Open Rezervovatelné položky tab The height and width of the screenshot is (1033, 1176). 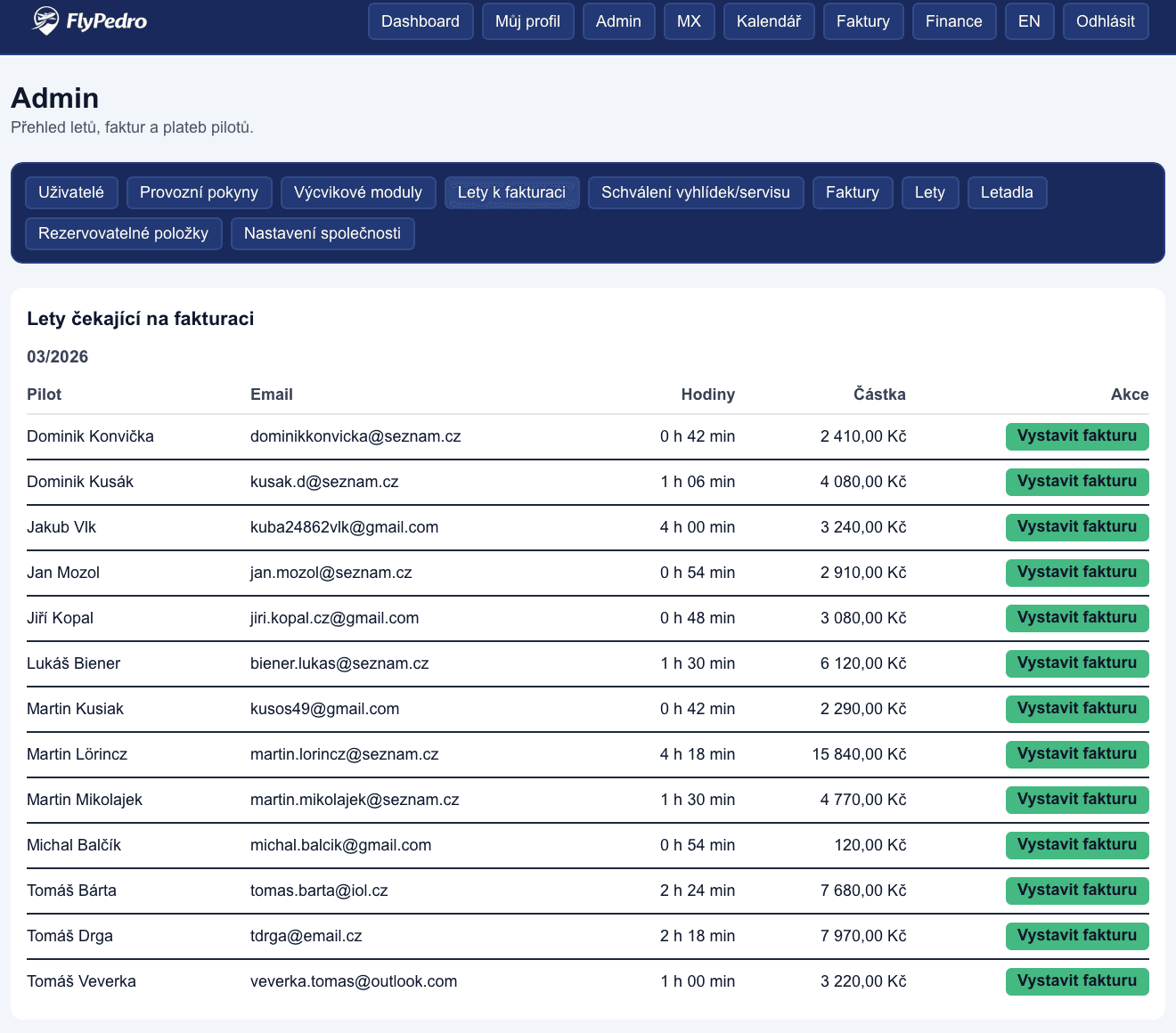(x=123, y=233)
